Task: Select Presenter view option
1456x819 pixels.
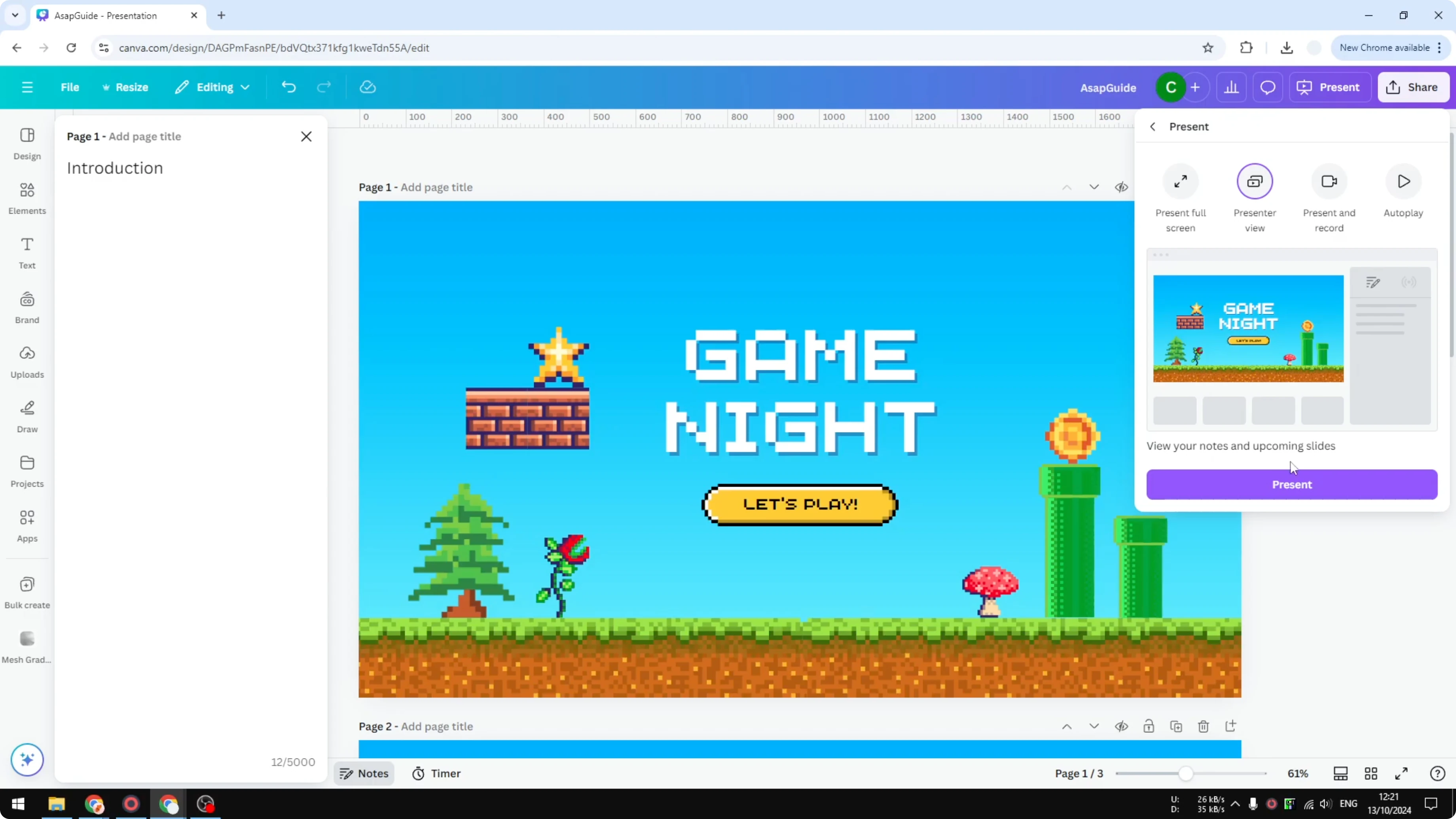Action: click(1255, 198)
